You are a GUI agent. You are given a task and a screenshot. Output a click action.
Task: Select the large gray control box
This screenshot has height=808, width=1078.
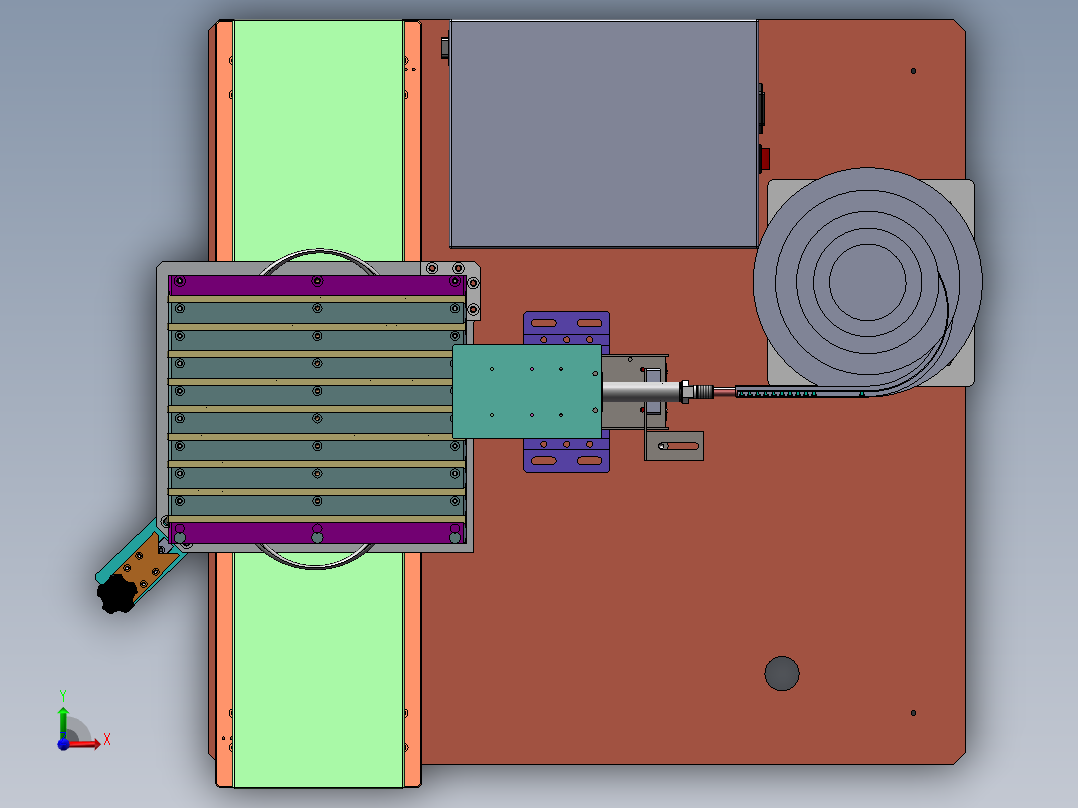(604, 133)
